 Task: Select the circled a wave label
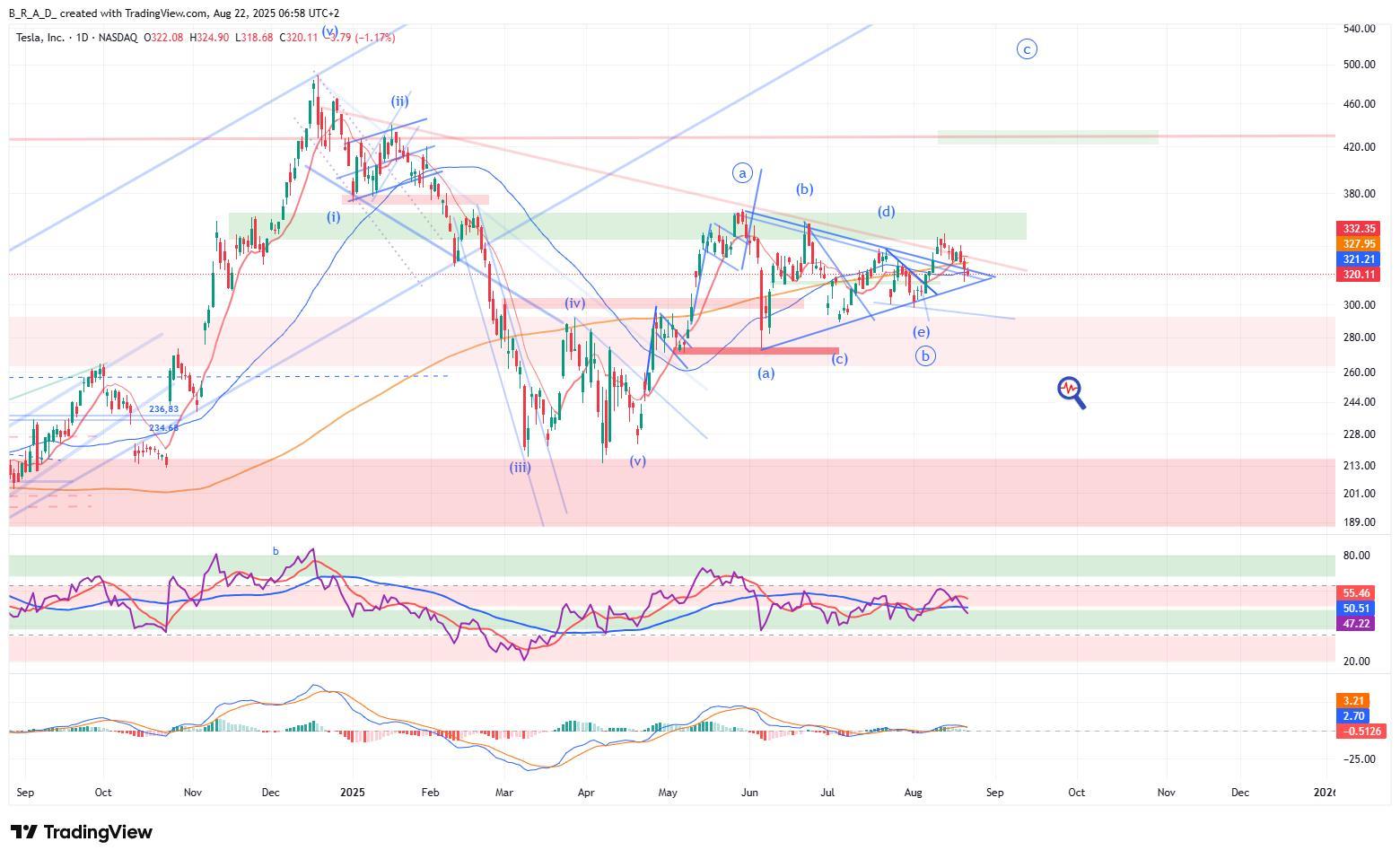coord(741,172)
